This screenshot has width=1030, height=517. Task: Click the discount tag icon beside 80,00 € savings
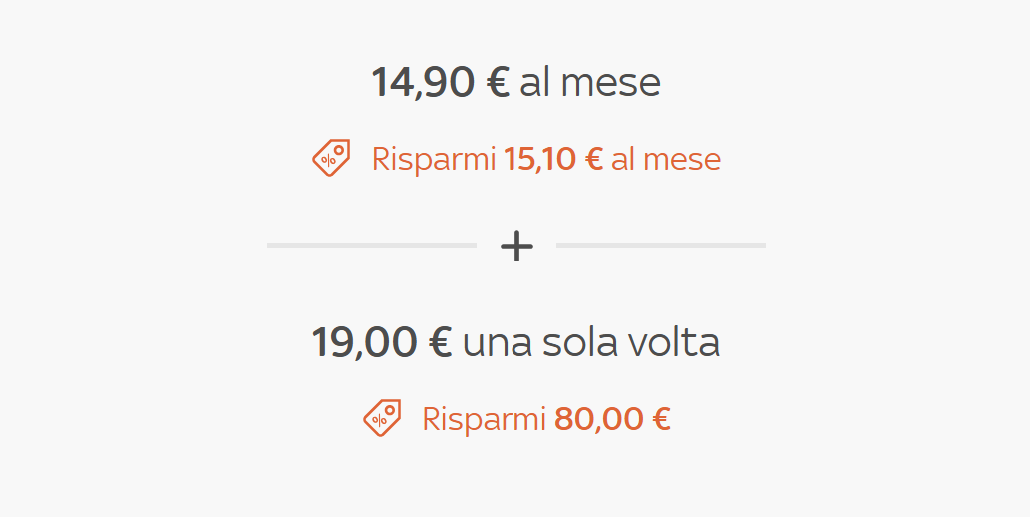[x=382, y=417]
